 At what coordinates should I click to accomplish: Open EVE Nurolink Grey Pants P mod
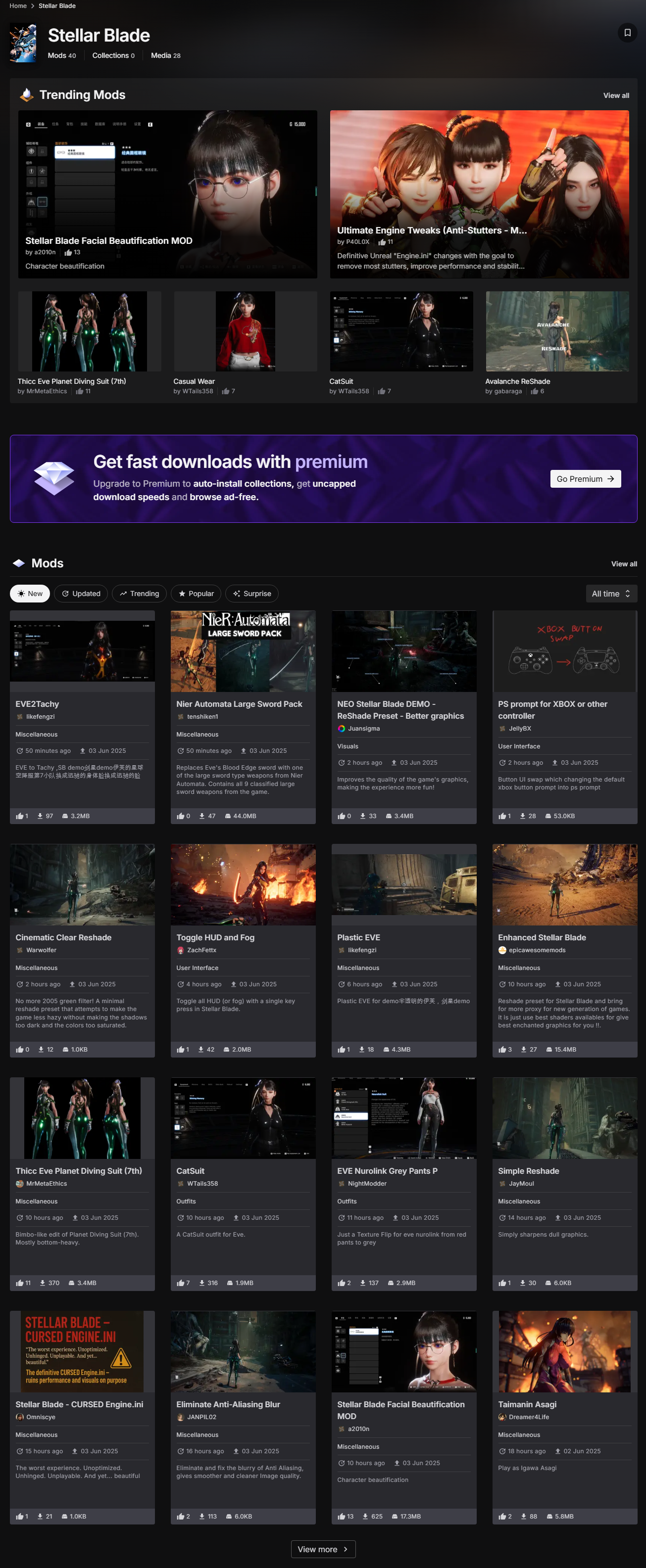[x=387, y=1170]
